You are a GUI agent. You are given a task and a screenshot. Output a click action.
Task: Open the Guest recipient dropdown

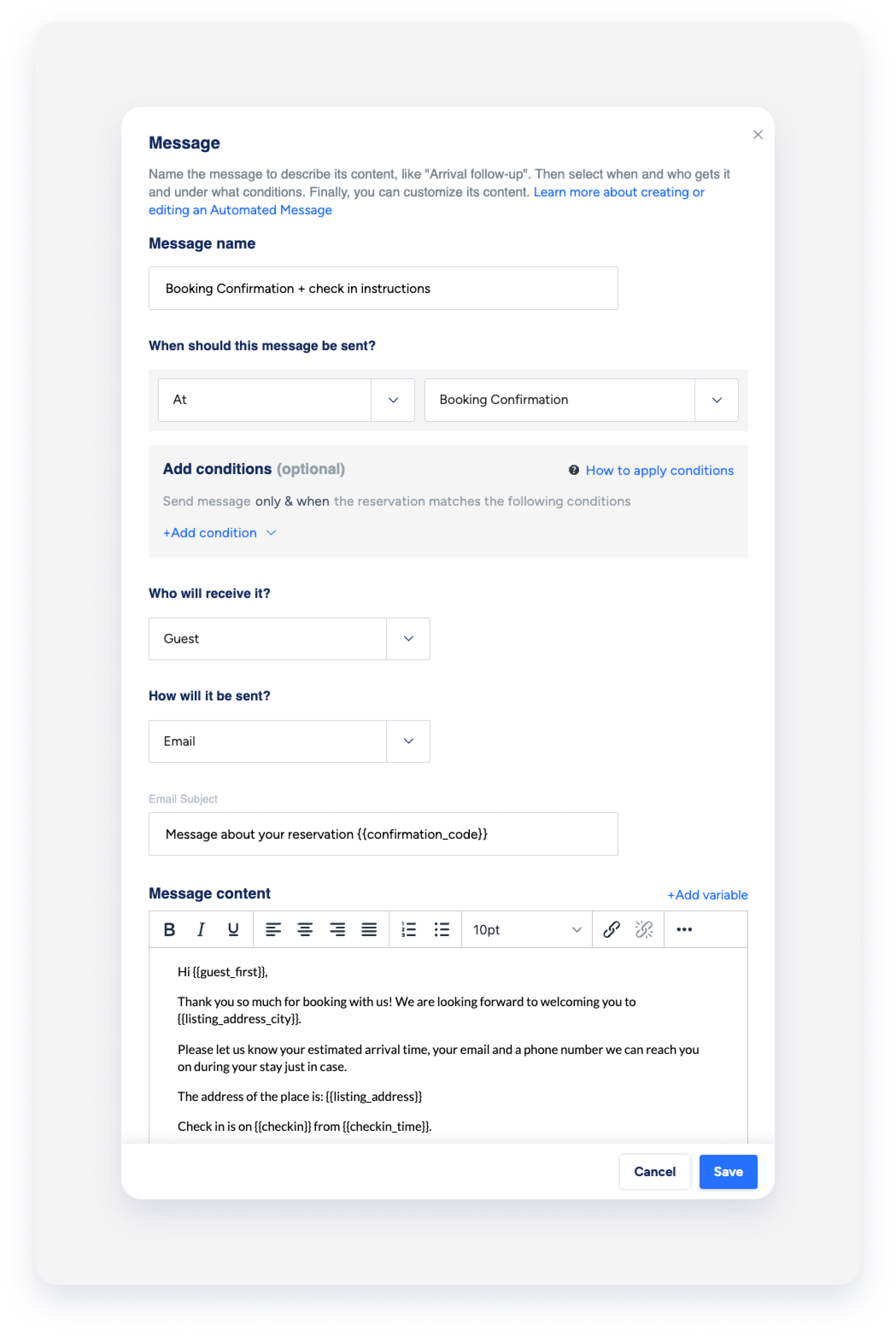pyautogui.click(x=408, y=639)
